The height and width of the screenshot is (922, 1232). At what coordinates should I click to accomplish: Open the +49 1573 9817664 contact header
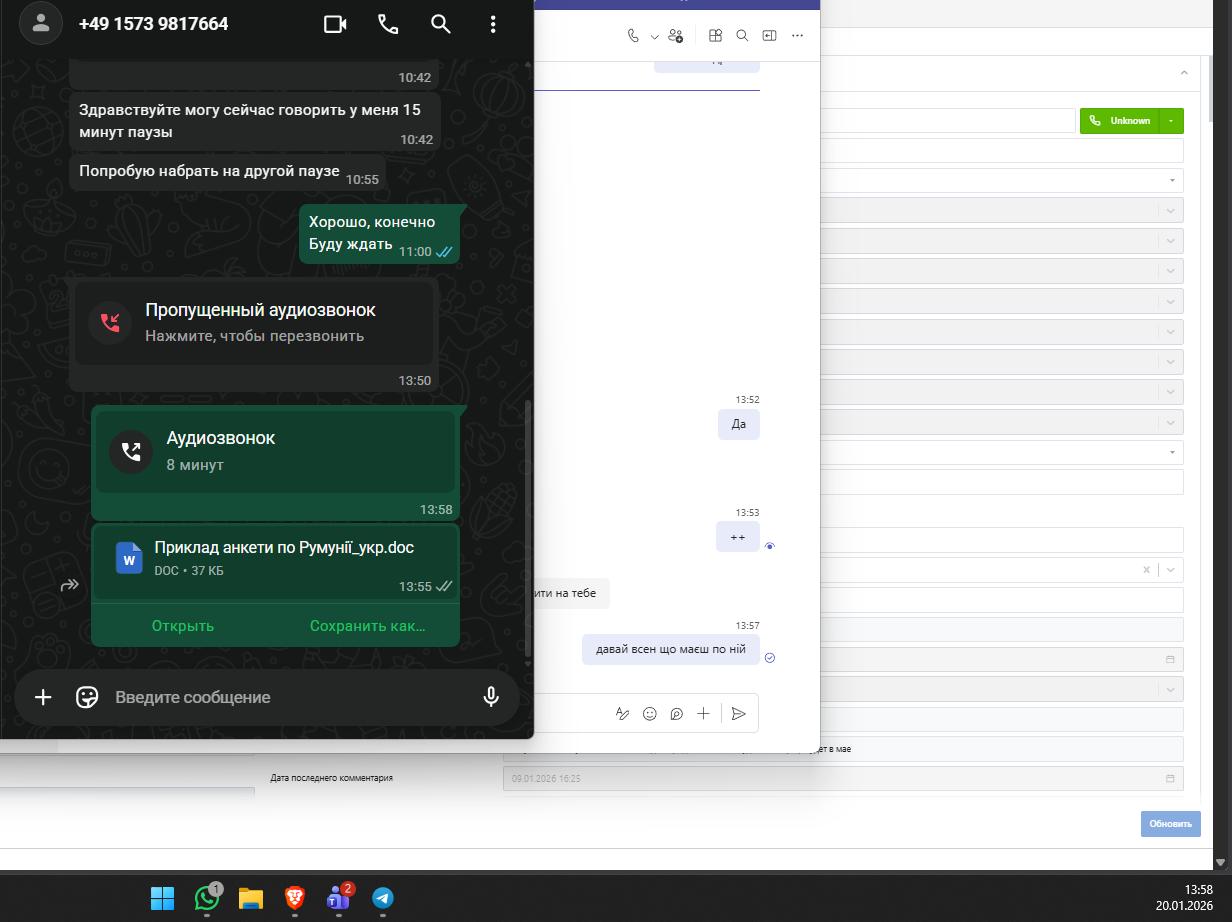(153, 24)
